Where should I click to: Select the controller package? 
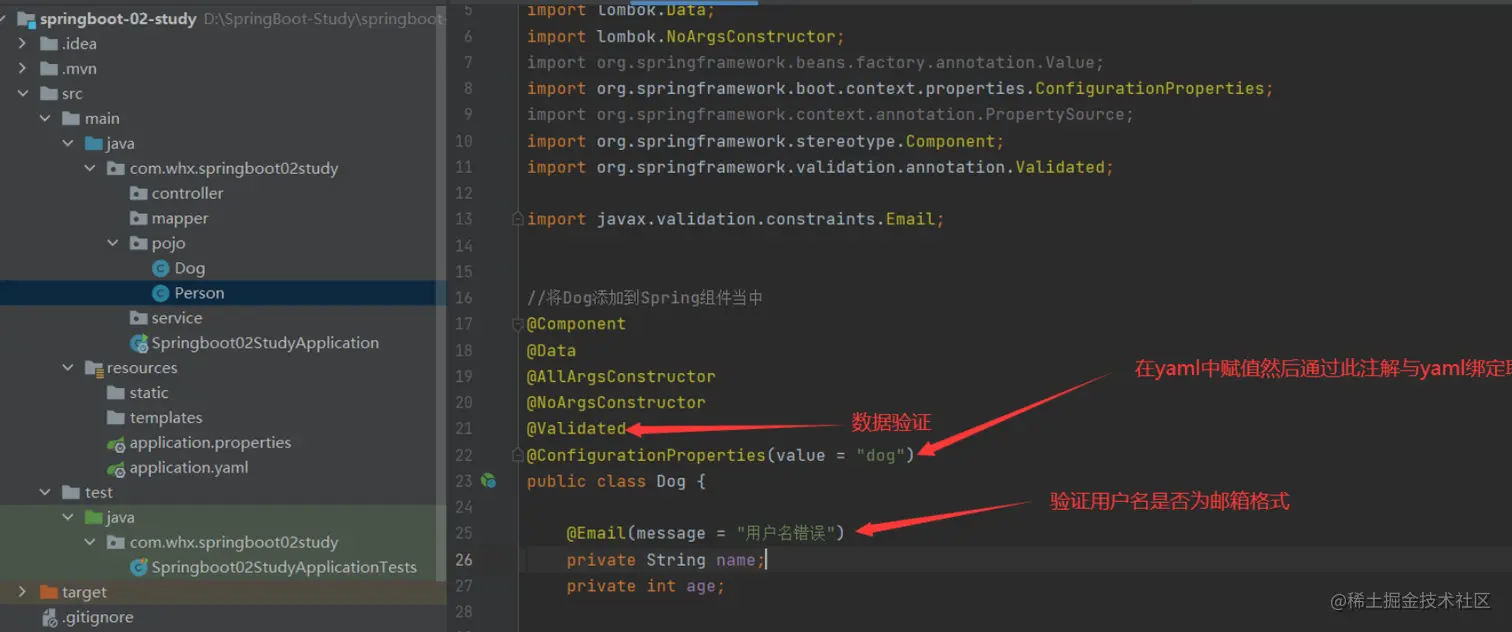(x=187, y=193)
